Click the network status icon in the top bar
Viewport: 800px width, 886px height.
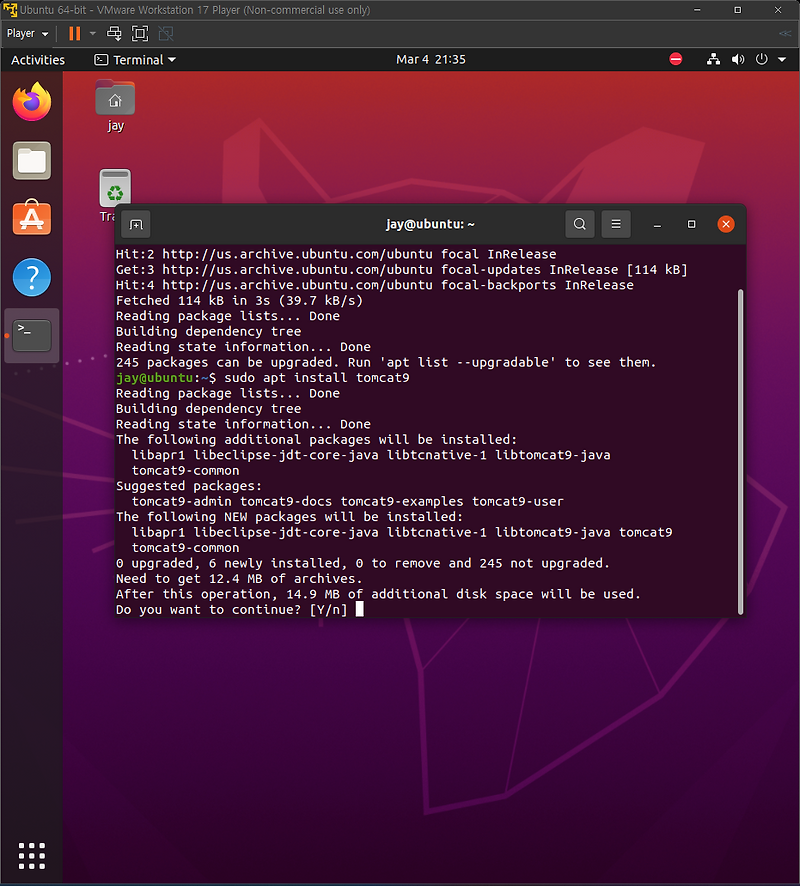[x=713, y=59]
